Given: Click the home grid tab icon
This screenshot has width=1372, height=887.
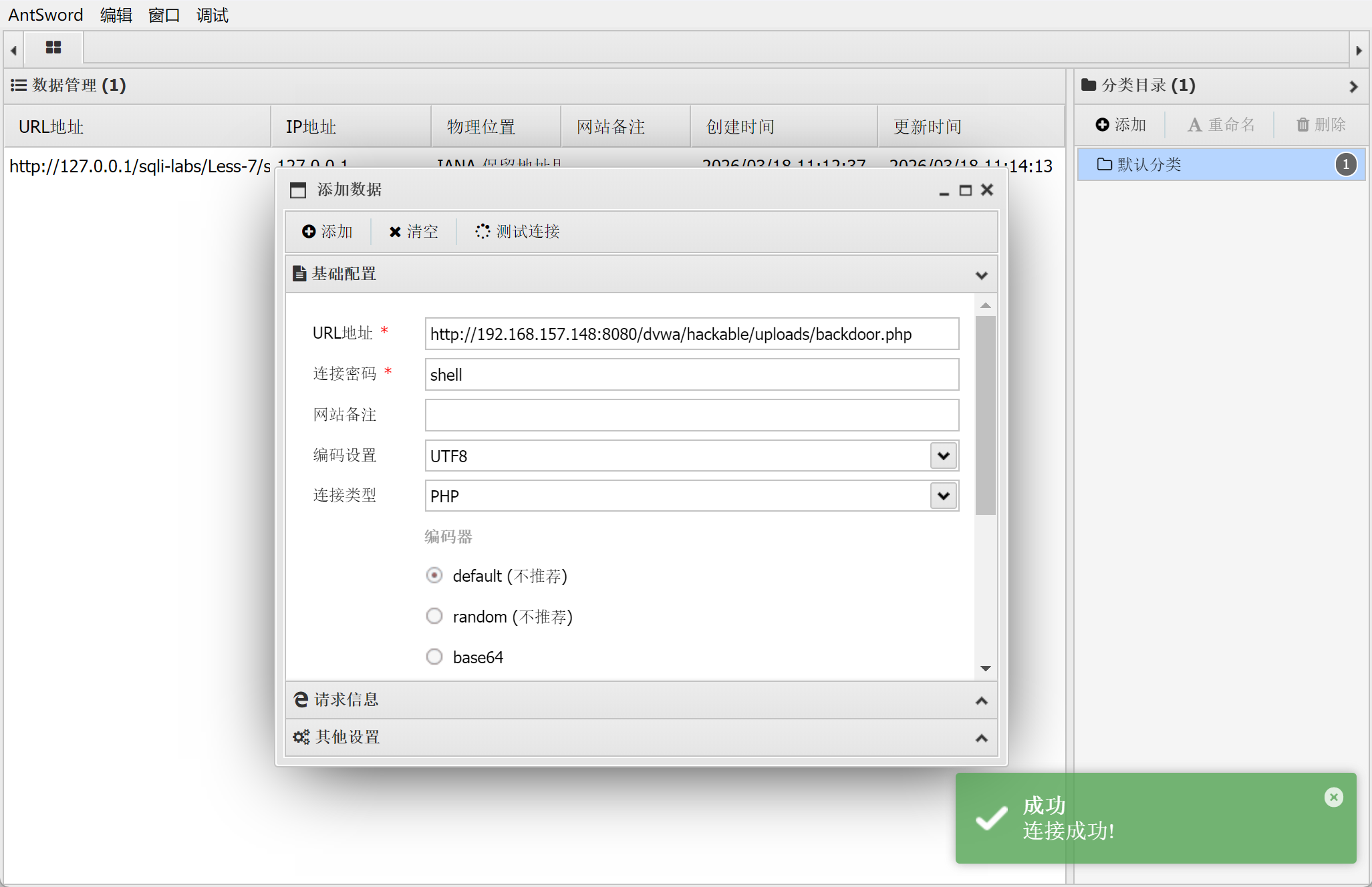Looking at the screenshot, I should pyautogui.click(x=53, y=47).
